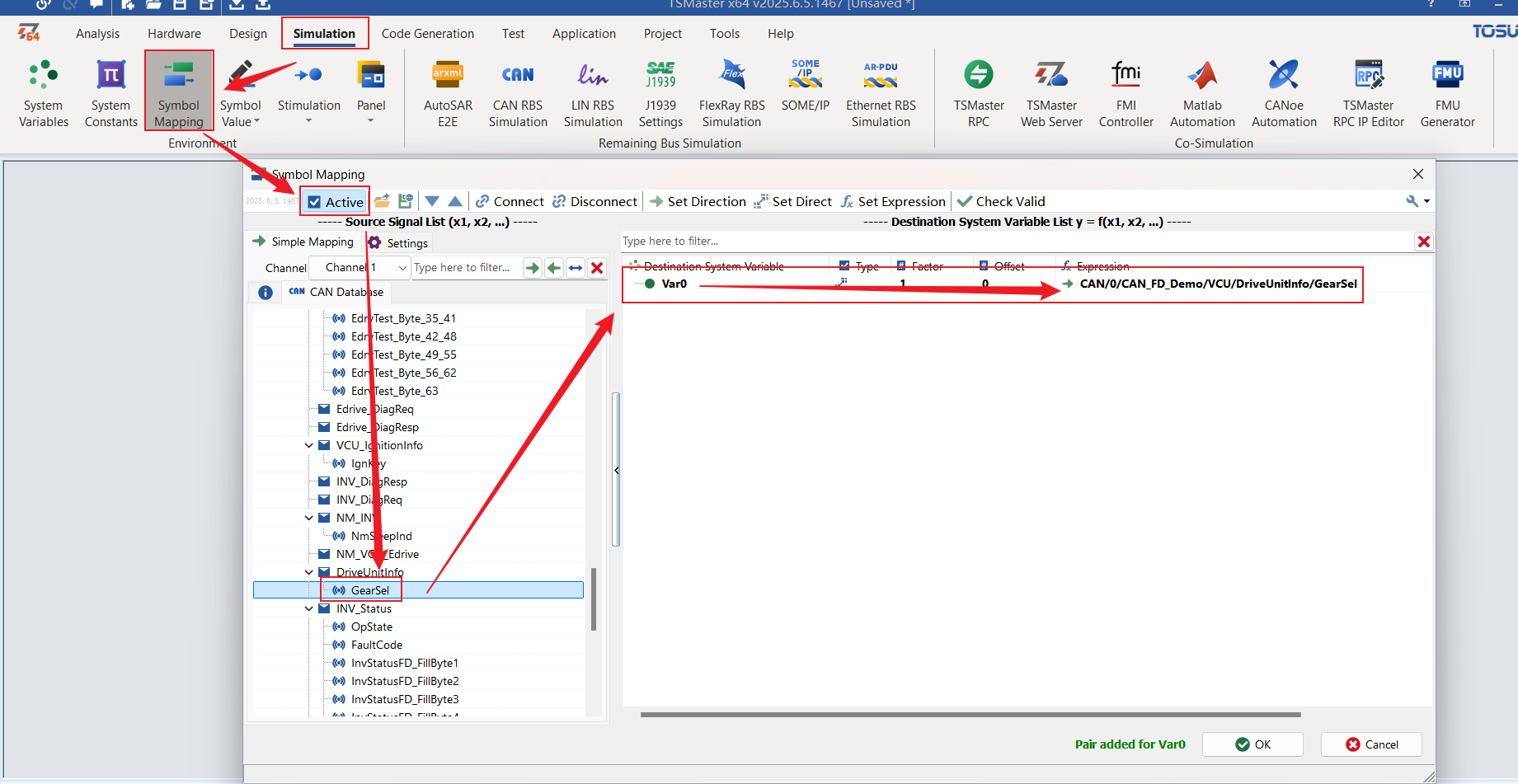The image size is (1518, 784).
Task: Open TSMaster RPC
Action: click(x=979, y=92)
